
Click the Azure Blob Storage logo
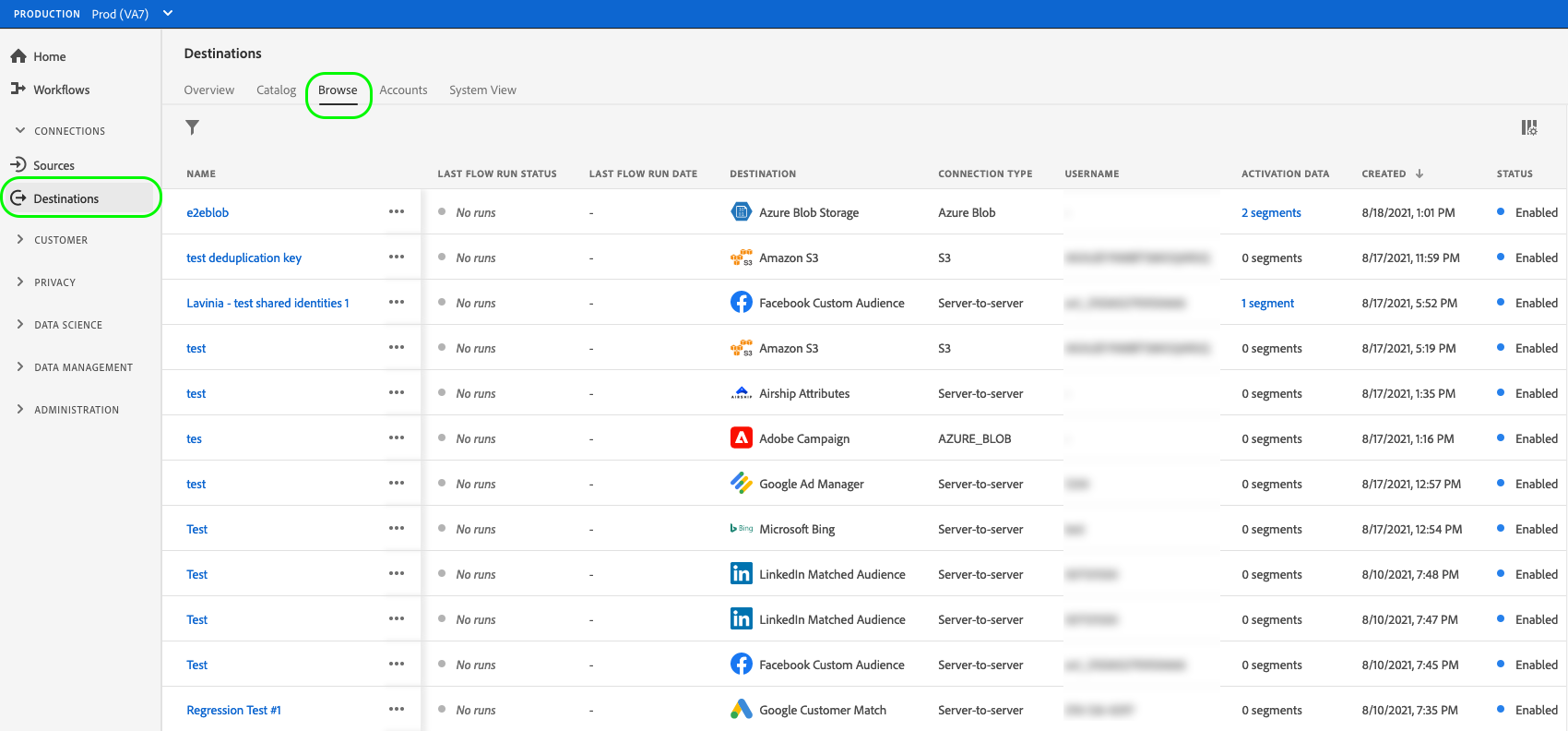tap(742, 211)
